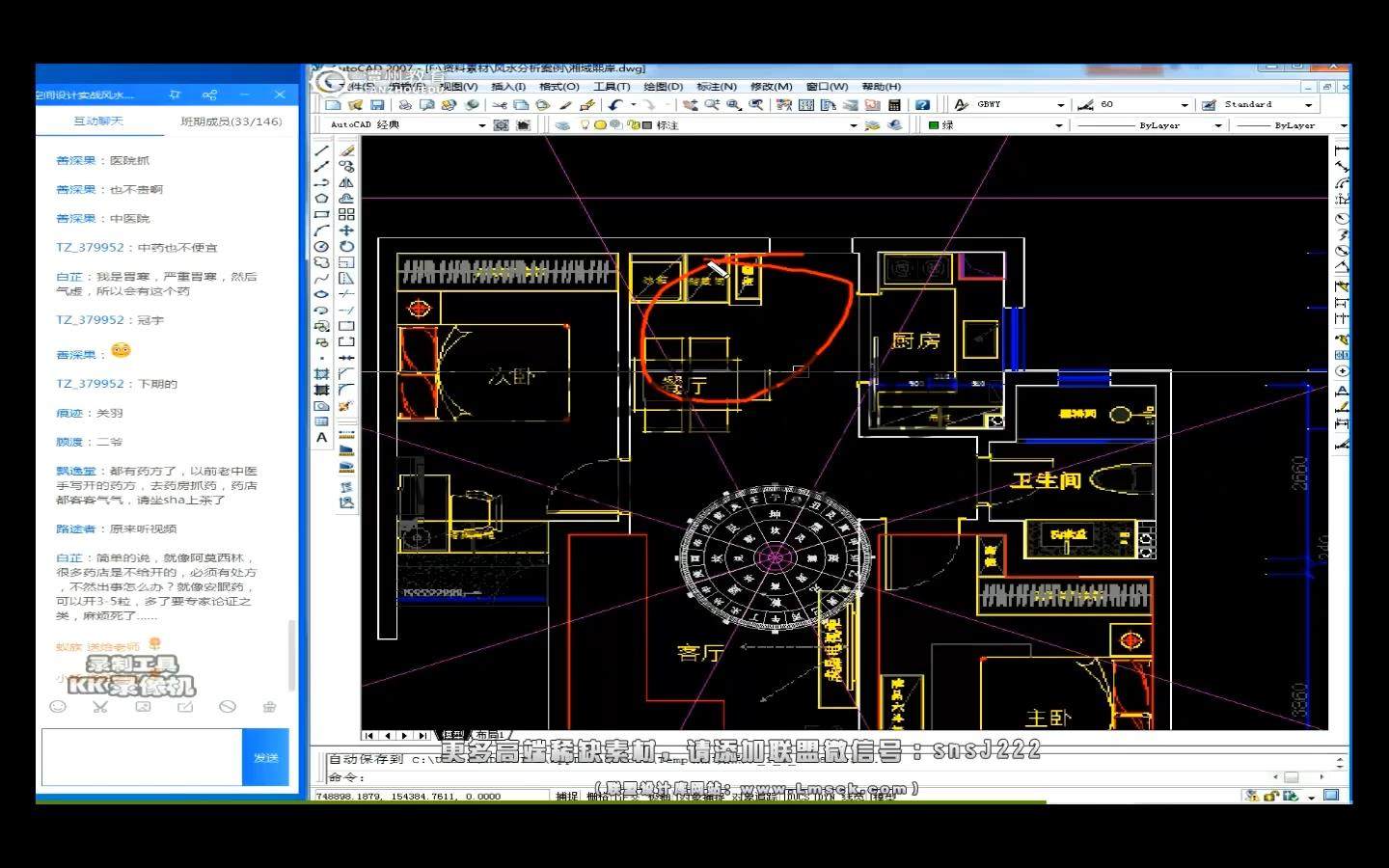Screen dimensions: 1389x868
Task: Open the green 绿 color control
Action: point(994,125)
